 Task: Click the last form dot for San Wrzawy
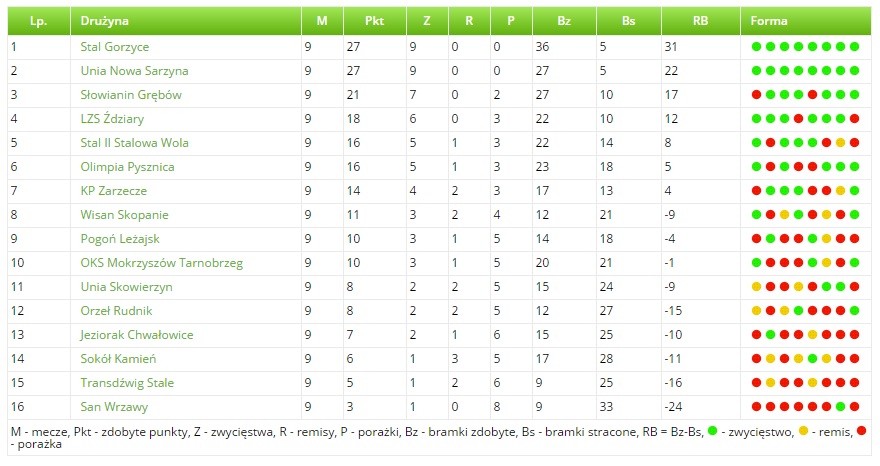855,406
